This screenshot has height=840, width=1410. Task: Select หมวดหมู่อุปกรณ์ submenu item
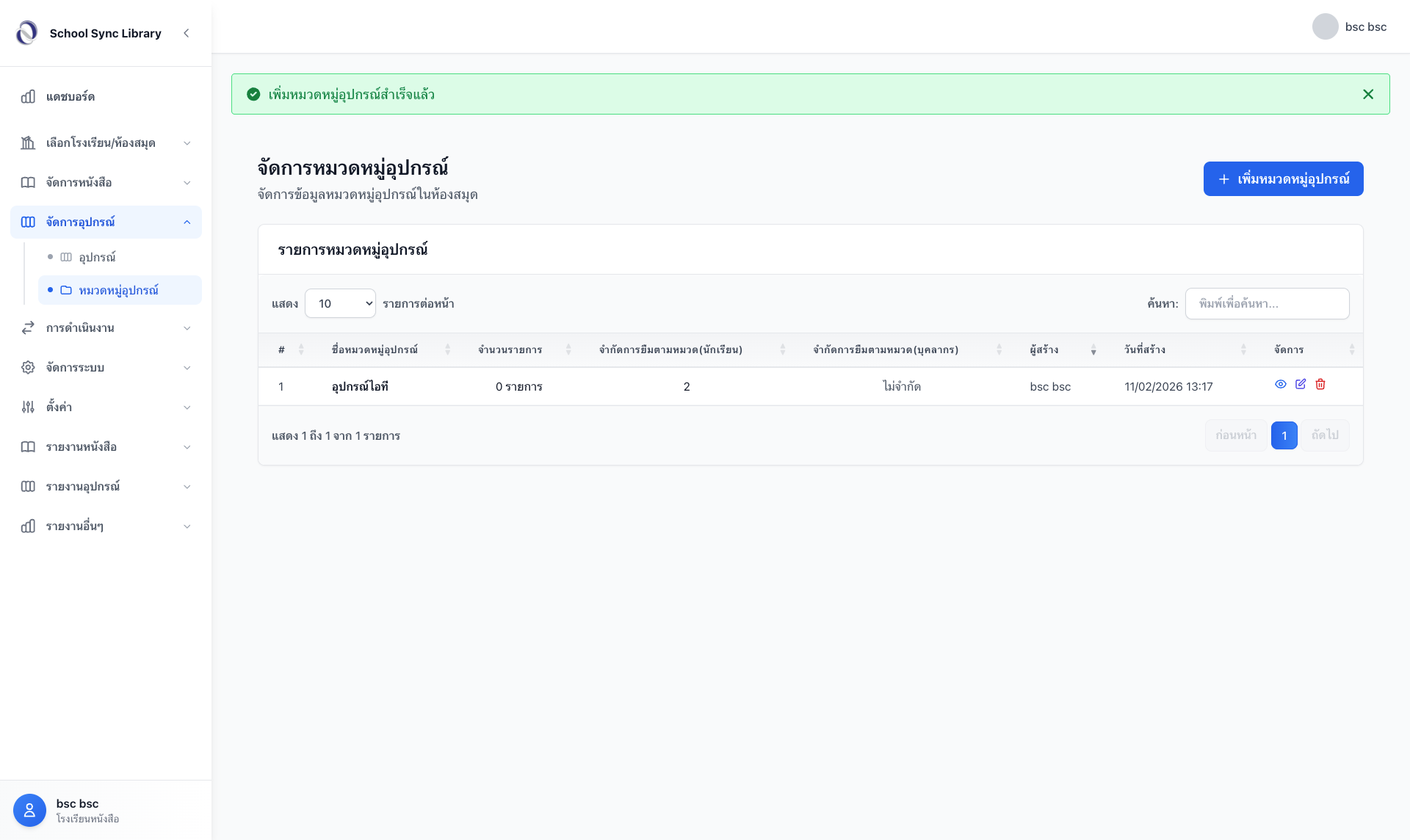point(118,290)
